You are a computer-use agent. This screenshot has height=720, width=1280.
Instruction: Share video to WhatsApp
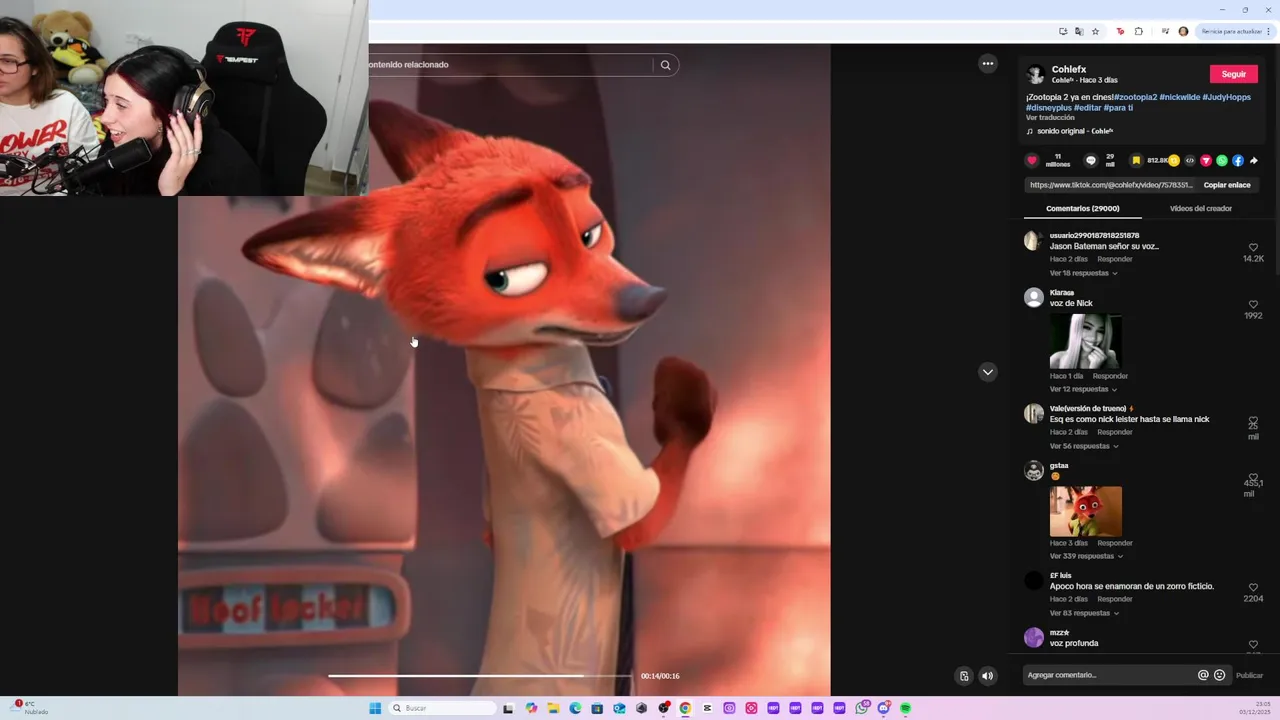point(1222,160)
